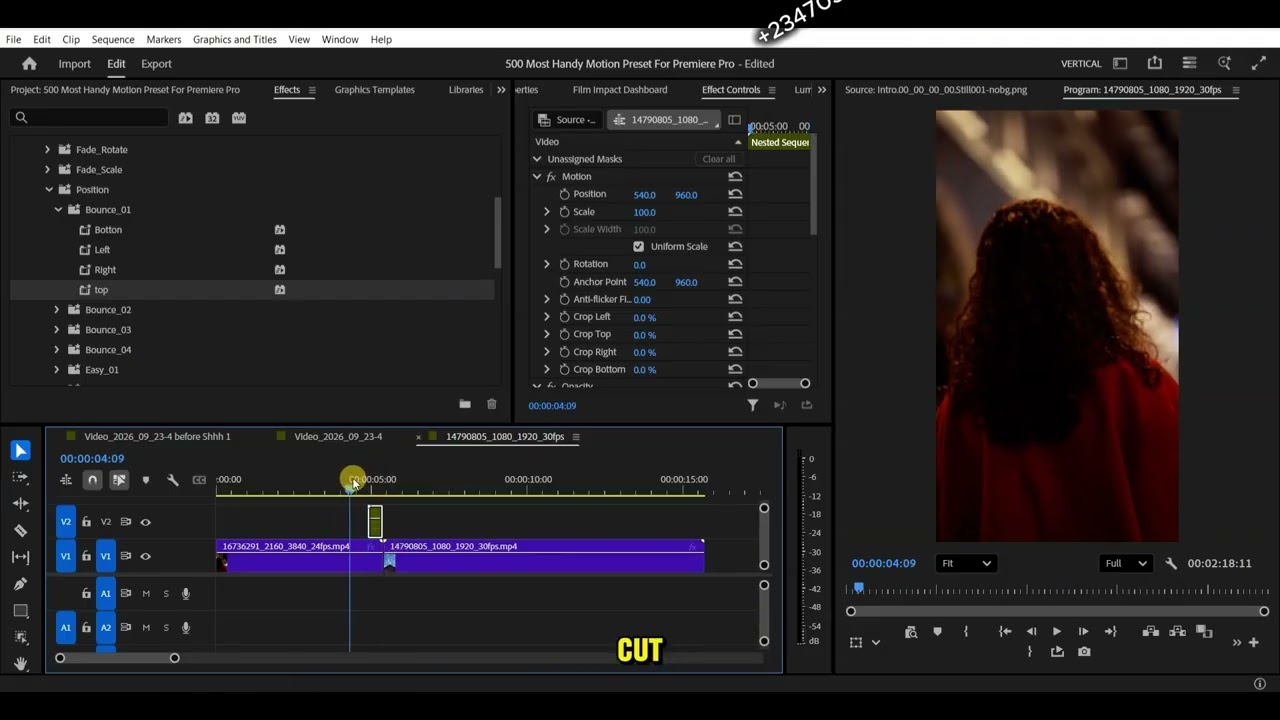Click the delete trash icon in Effects panel

tap(491, 404)
